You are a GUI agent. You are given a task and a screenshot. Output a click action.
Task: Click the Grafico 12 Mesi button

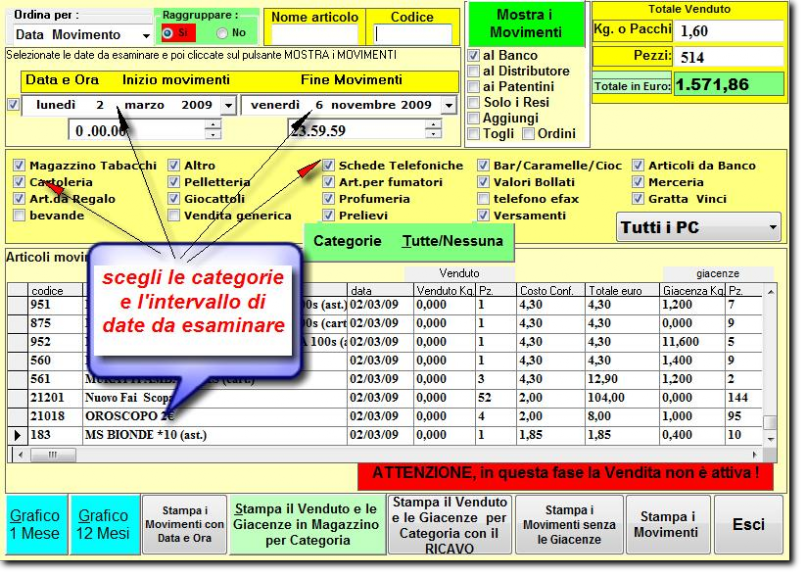click(103, 524)
